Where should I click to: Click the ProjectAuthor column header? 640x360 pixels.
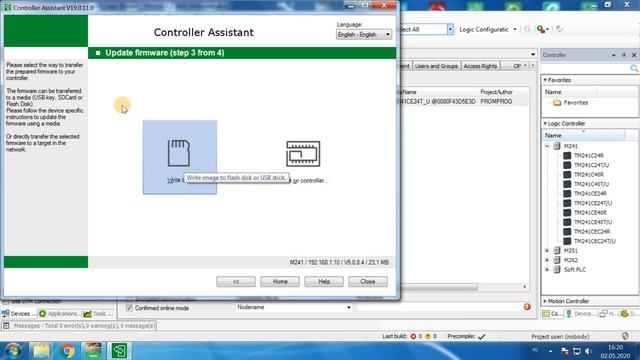pos(496,92)
